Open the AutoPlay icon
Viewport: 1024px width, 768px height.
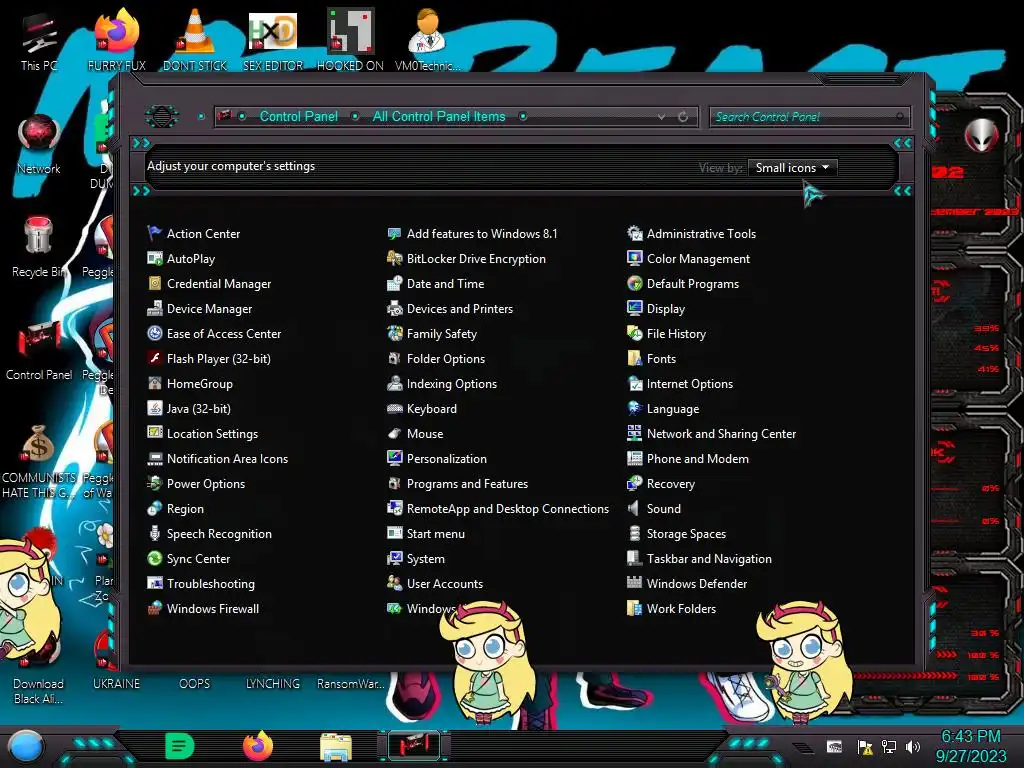coord(155,259)
